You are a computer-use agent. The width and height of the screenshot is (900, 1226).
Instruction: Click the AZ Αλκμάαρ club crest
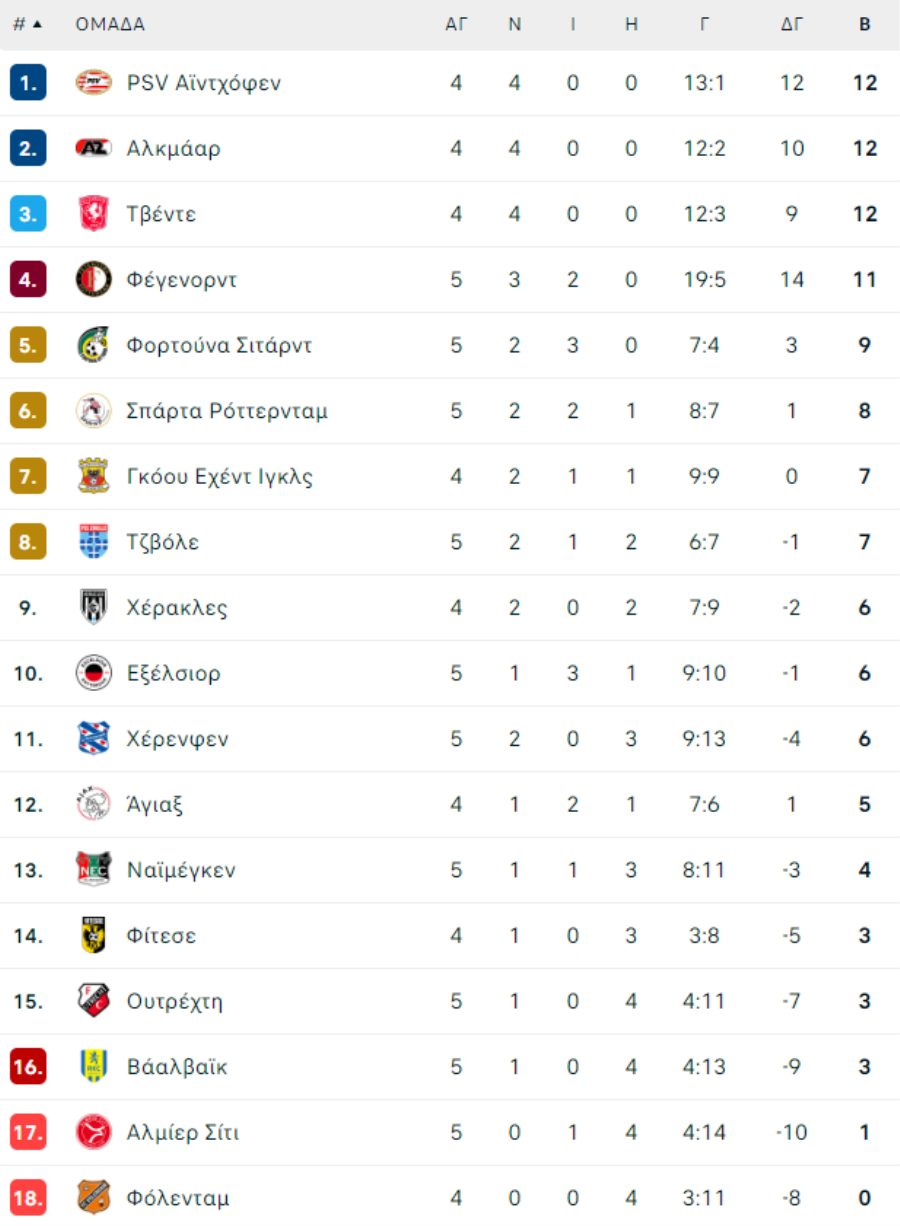click(x=94, y=148)
